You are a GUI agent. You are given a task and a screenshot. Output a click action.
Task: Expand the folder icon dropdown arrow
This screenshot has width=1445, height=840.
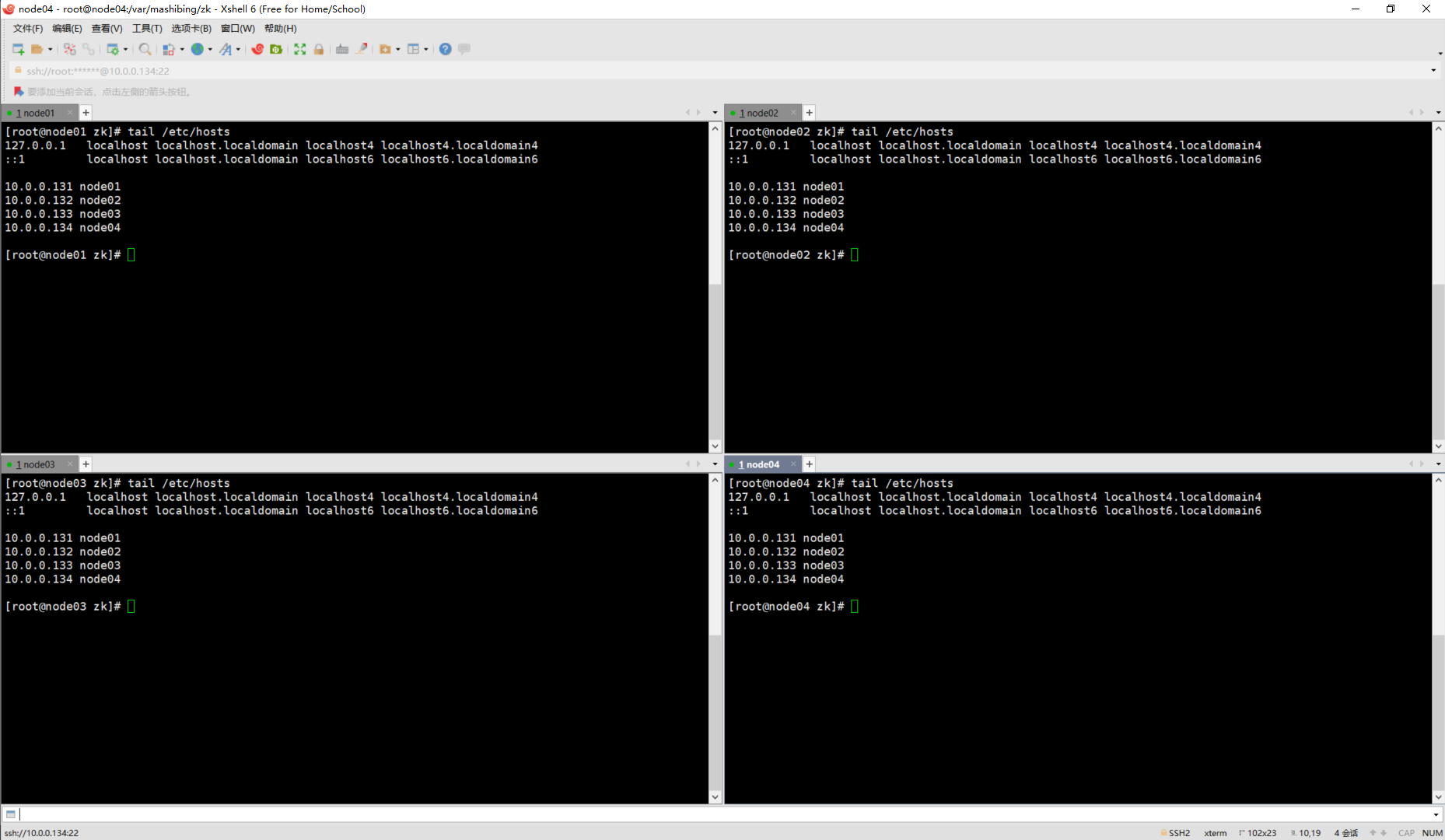[x=398, y=49]
